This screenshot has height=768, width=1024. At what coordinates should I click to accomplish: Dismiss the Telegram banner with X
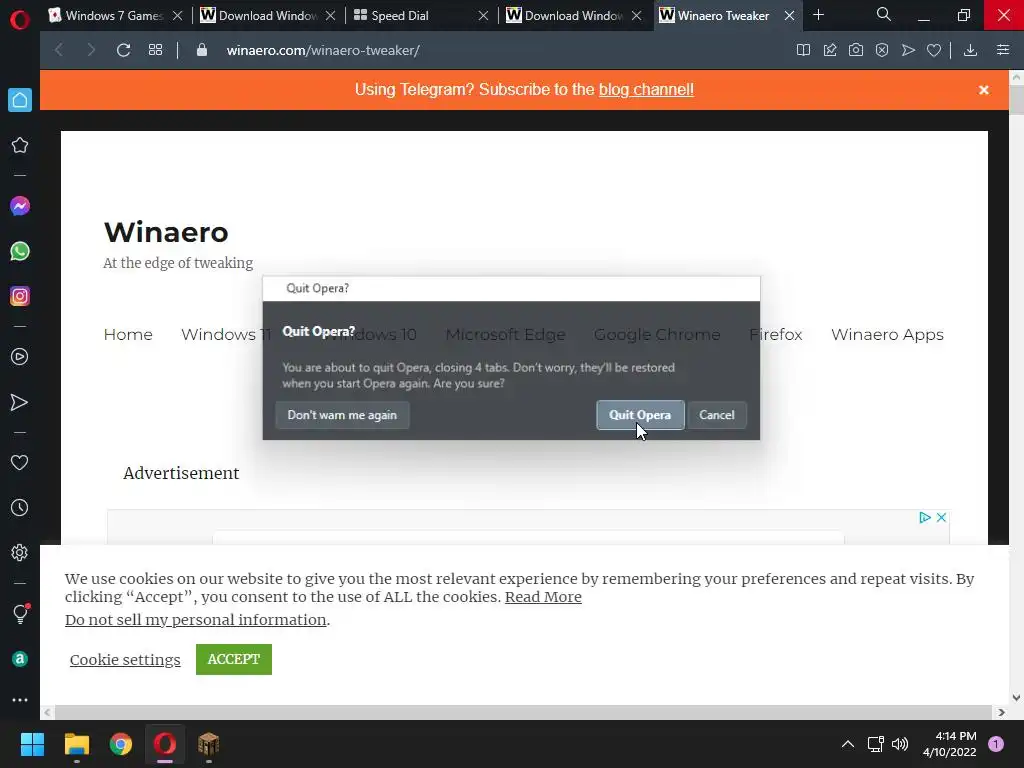(984, 90)
